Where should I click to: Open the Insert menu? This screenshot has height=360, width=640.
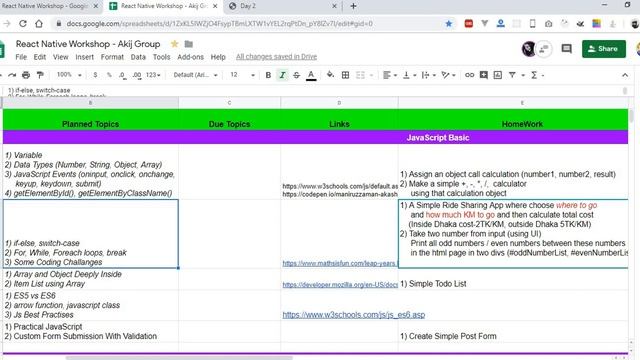[84, 57]
